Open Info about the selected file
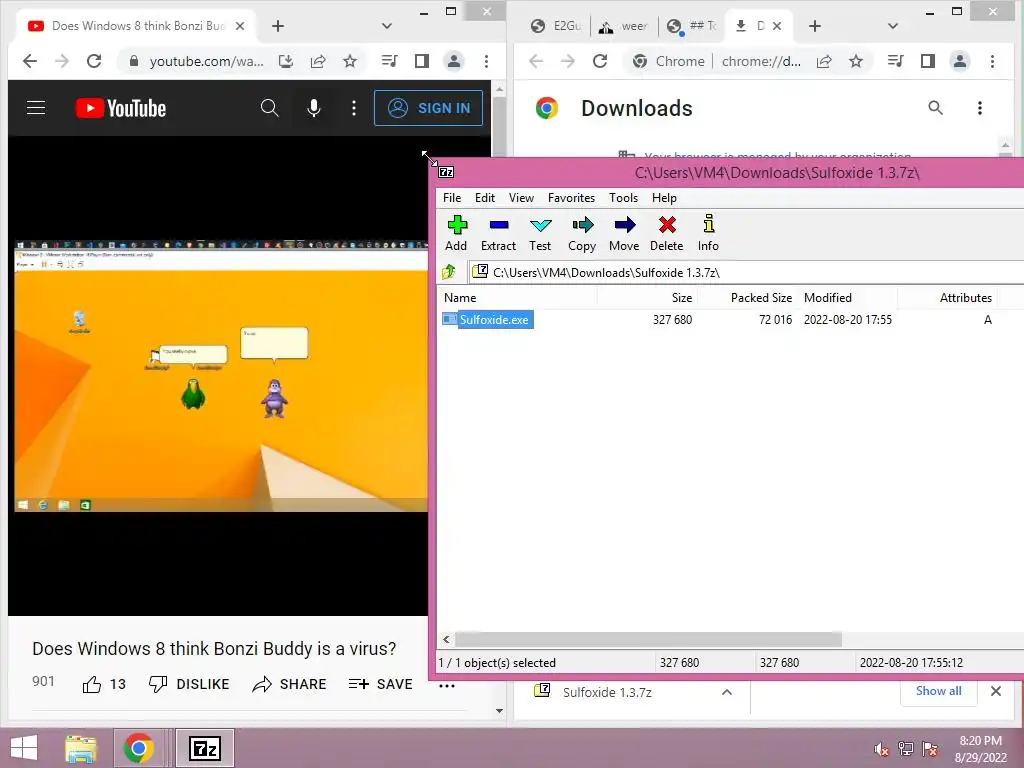The width and height of the screenshot is (1024, 768). pyautogui.click(x=709, y=233)
